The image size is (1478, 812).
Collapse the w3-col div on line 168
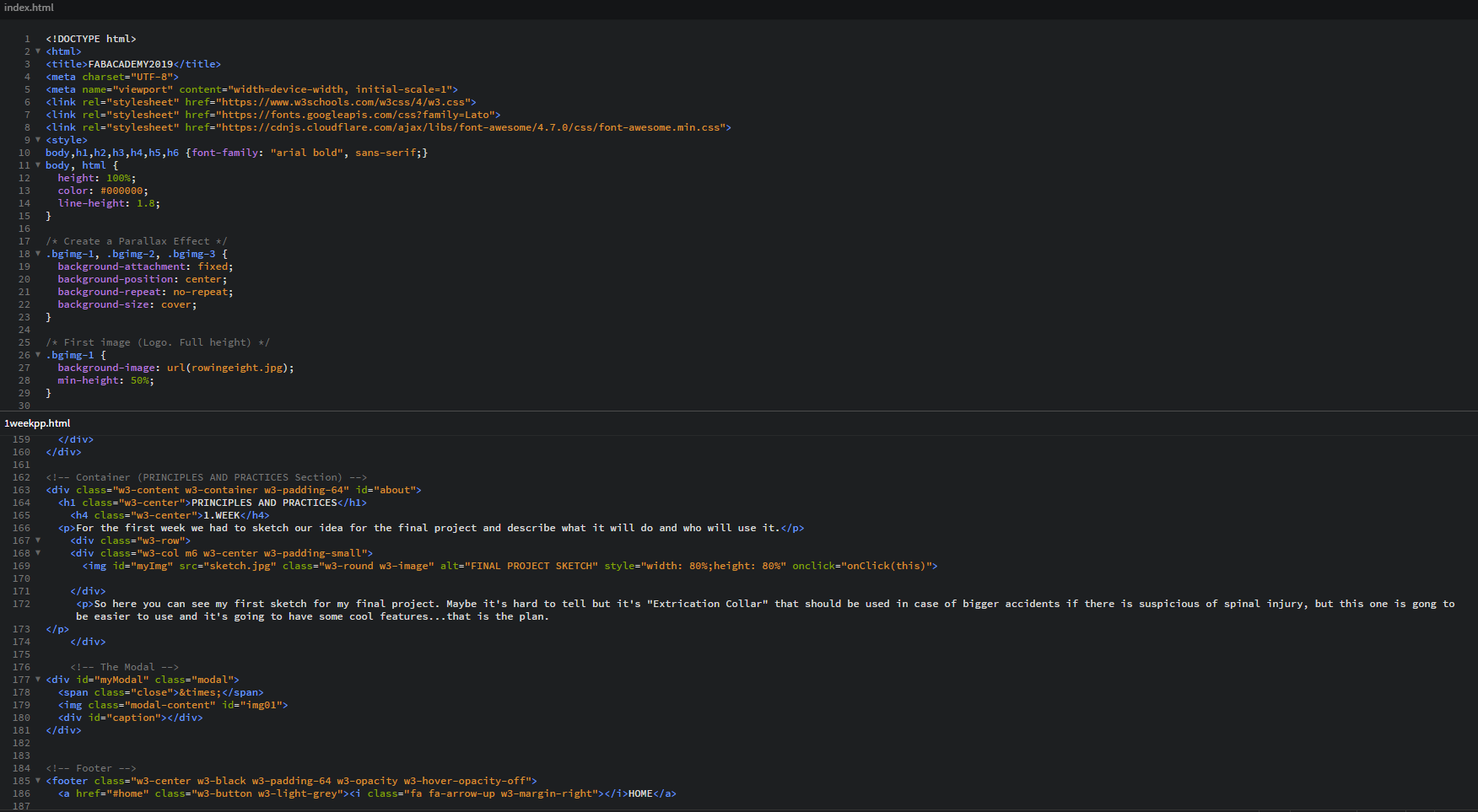click(x=37, y=552)
